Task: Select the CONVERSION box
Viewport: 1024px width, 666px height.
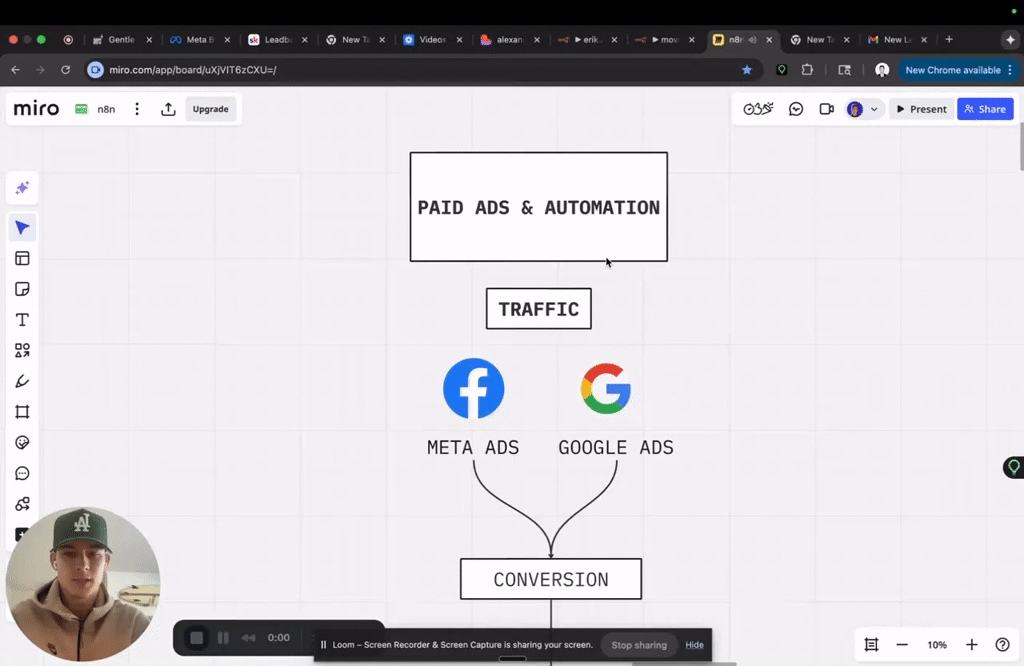Action: coord(551,579)
